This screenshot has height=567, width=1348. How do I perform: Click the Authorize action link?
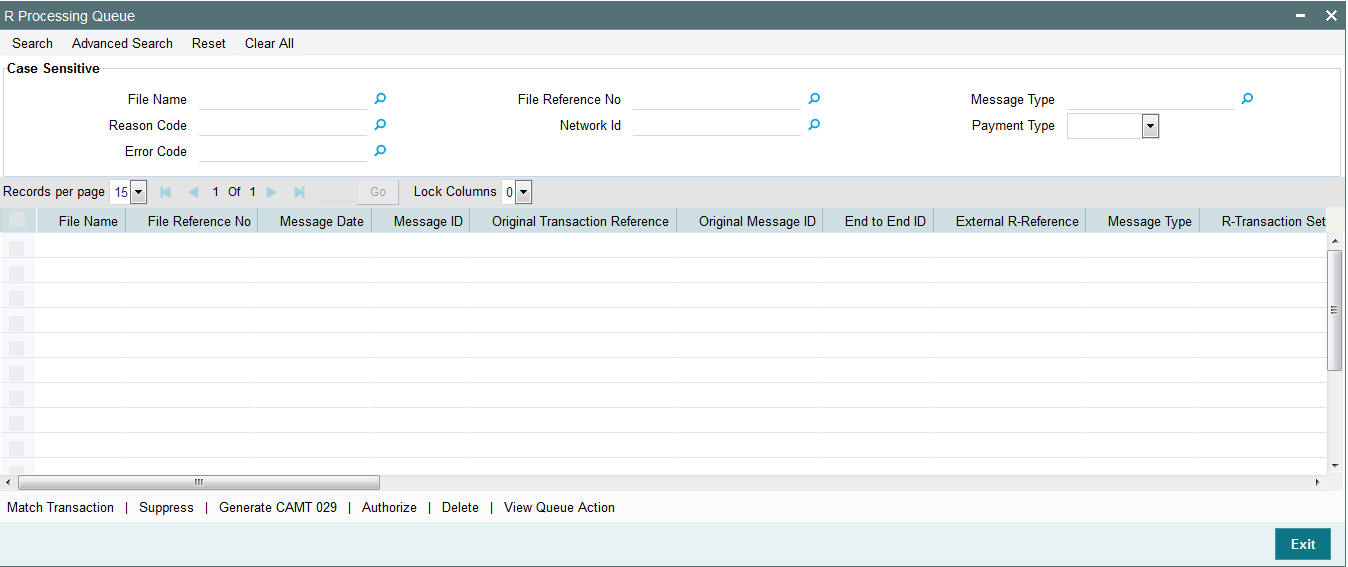pos(389,507)
